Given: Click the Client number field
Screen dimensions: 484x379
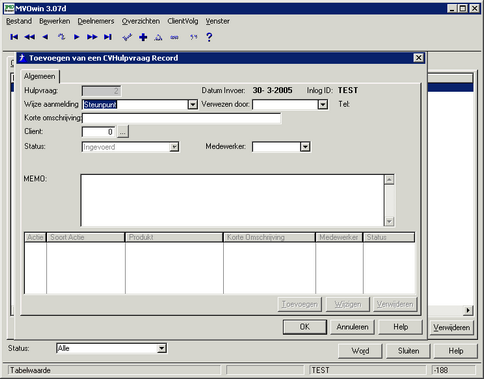Looking at the screenshot, I should tap(98, 132).
